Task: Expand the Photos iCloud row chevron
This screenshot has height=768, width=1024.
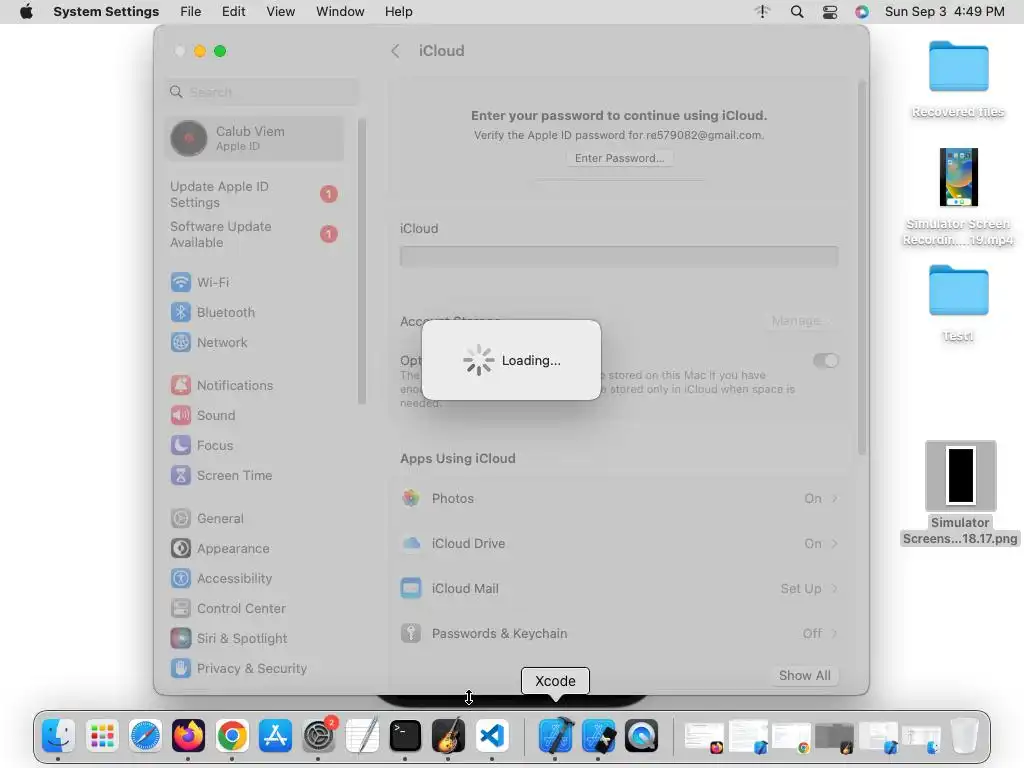Action: [x=835, y=498]
